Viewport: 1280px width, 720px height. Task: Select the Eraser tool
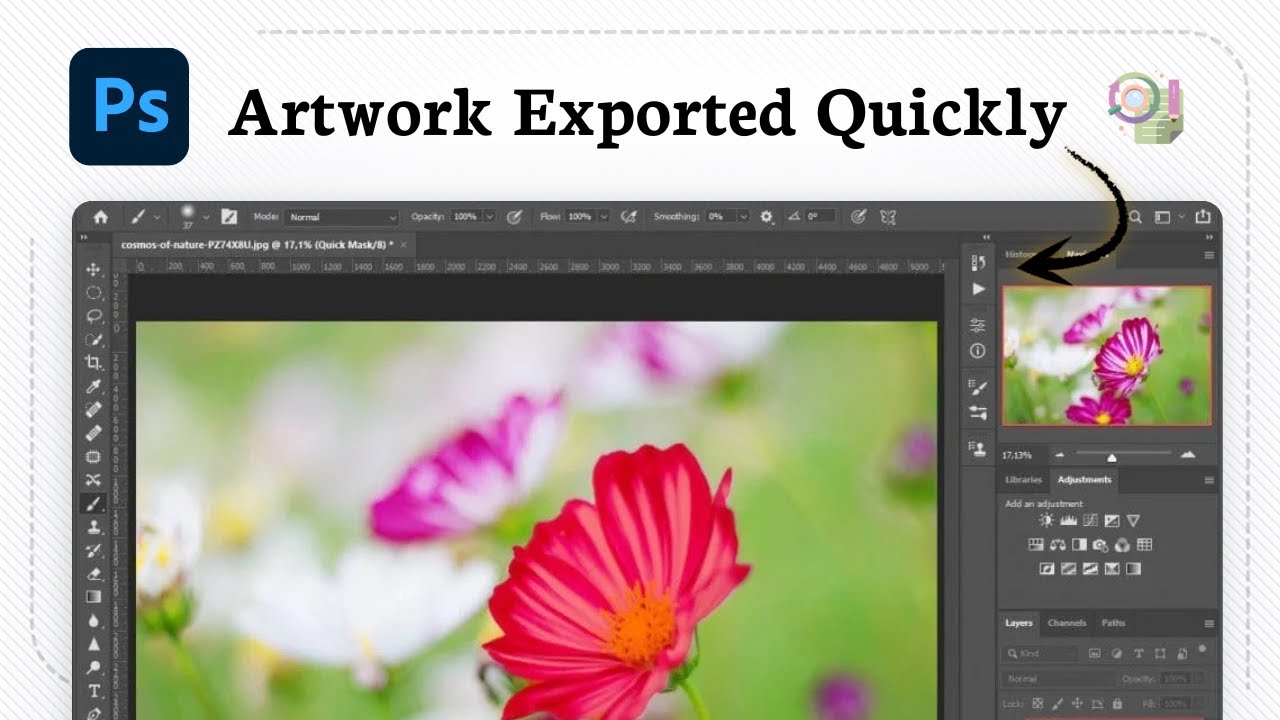[x=94, y=574]
